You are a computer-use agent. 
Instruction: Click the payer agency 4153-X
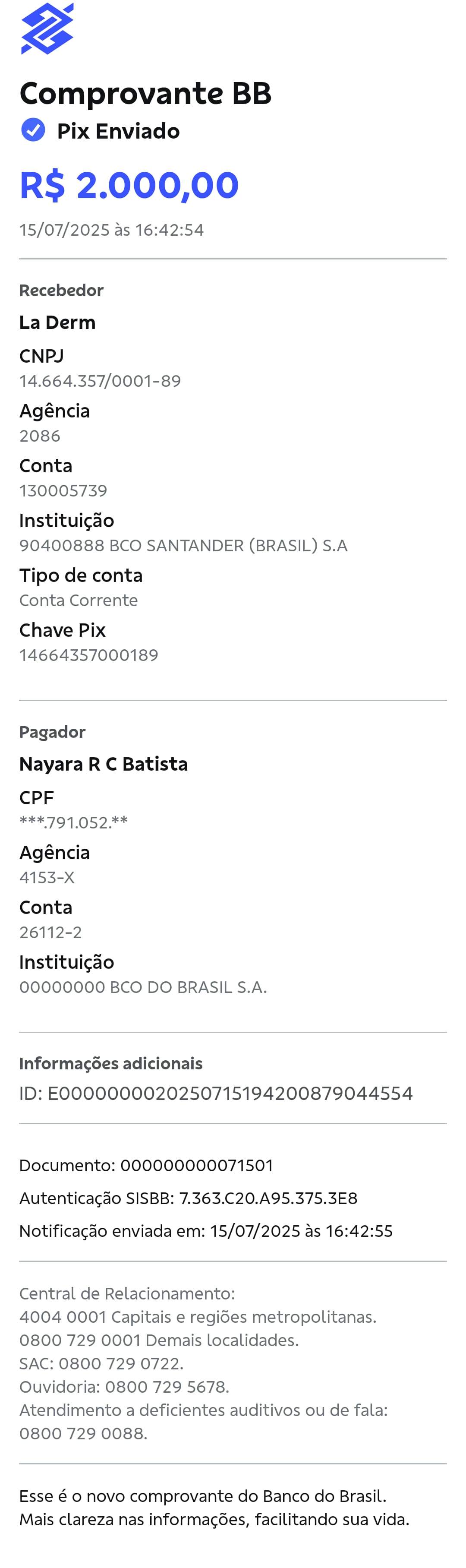pyautogui.click(x=47, y=876)
